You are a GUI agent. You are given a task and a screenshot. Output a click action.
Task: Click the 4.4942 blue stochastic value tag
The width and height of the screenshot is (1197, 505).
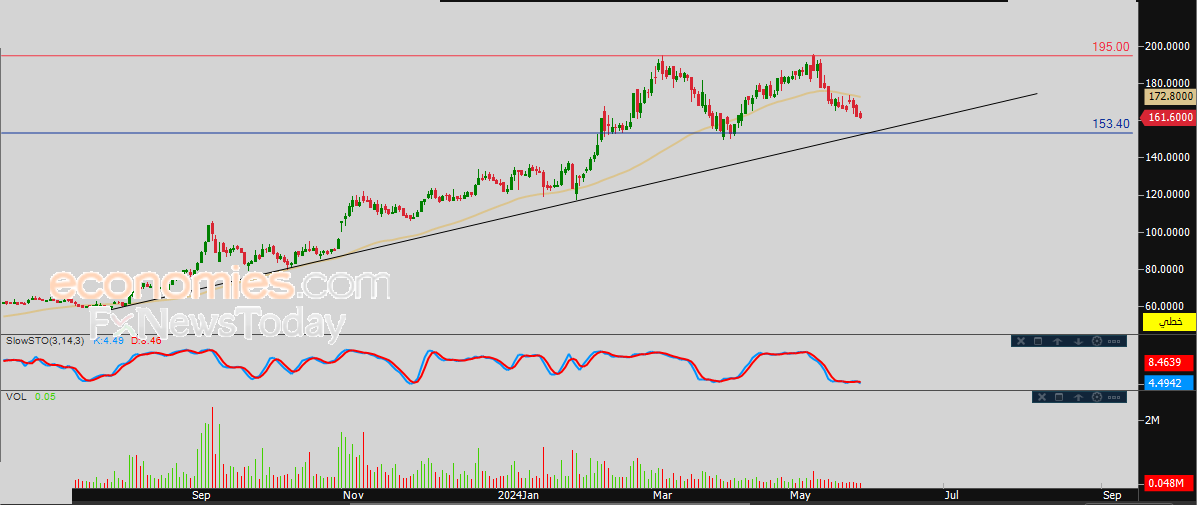click(x=1169, y=382)
